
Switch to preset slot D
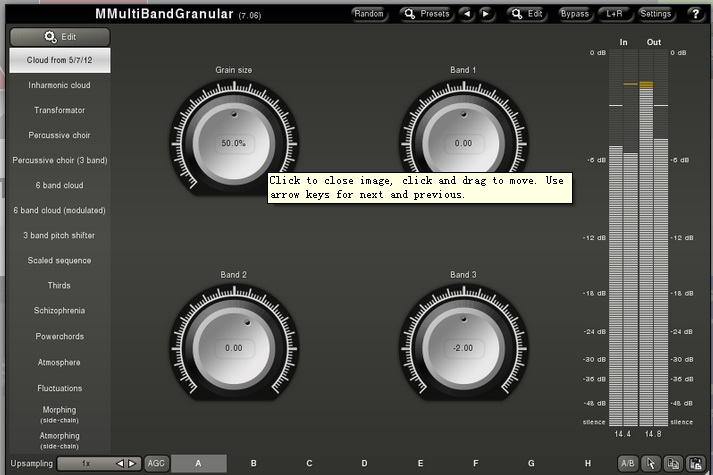pyautogui.click(x=365, y=464)
